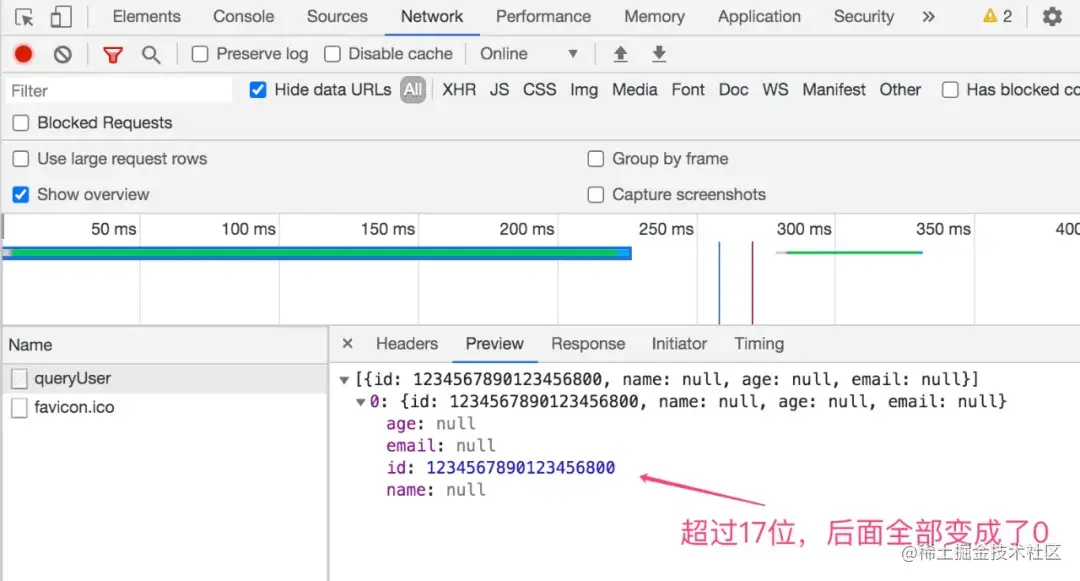Show the raw Response tab

[588, 344]
